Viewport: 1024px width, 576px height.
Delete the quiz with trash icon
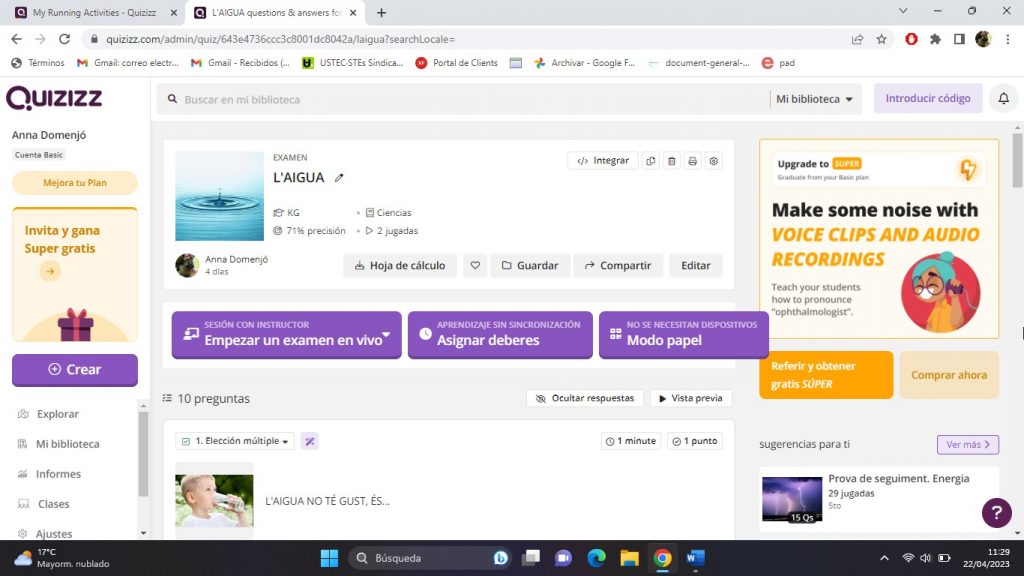click(x=672, y=161)
